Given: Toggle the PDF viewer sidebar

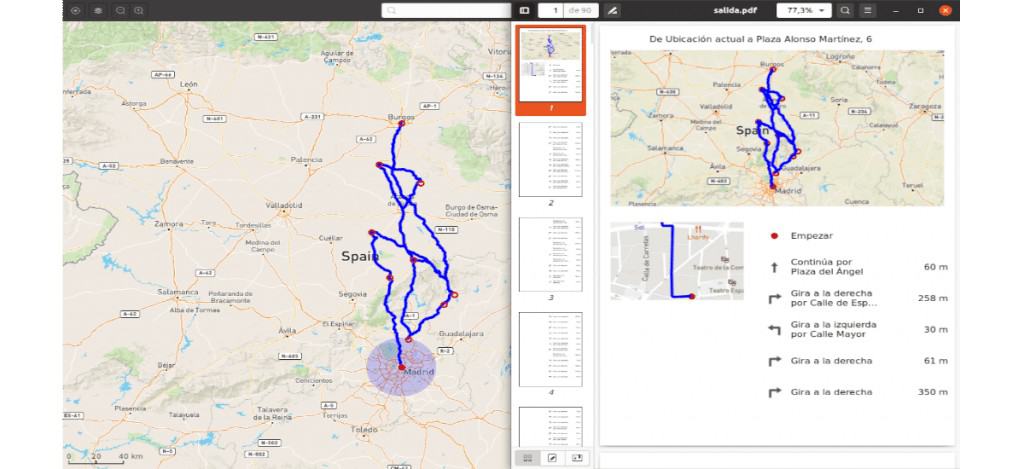Looking at the screenshot, I should tap(524, 10).
